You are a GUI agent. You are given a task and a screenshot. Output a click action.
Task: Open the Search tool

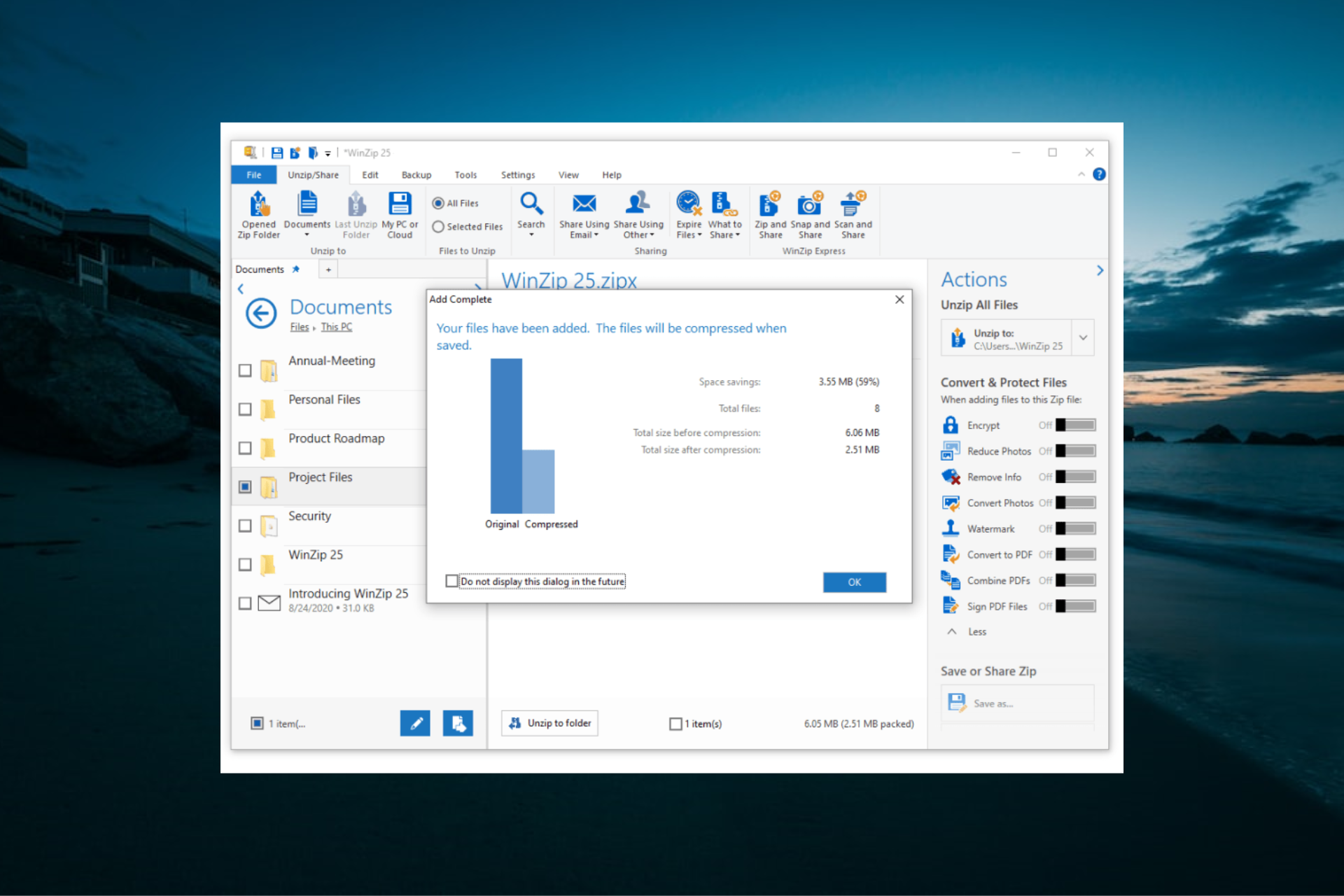[x=531, y=210]
